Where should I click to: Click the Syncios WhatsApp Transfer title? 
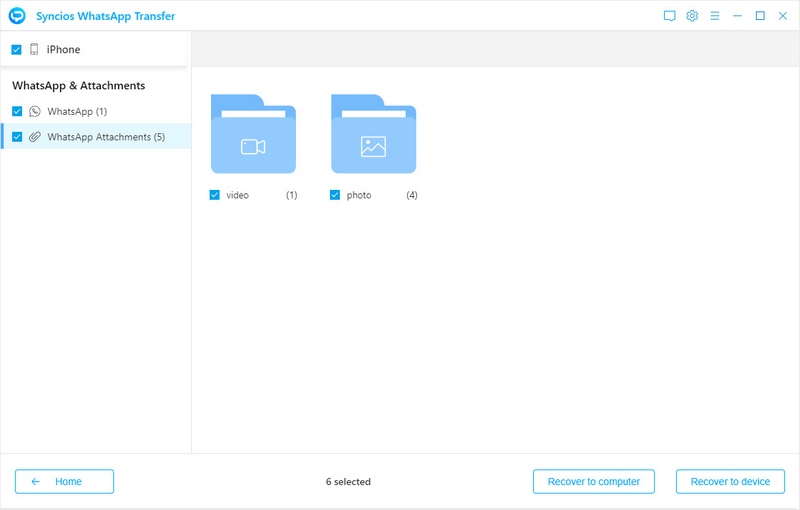coord(106,16)
